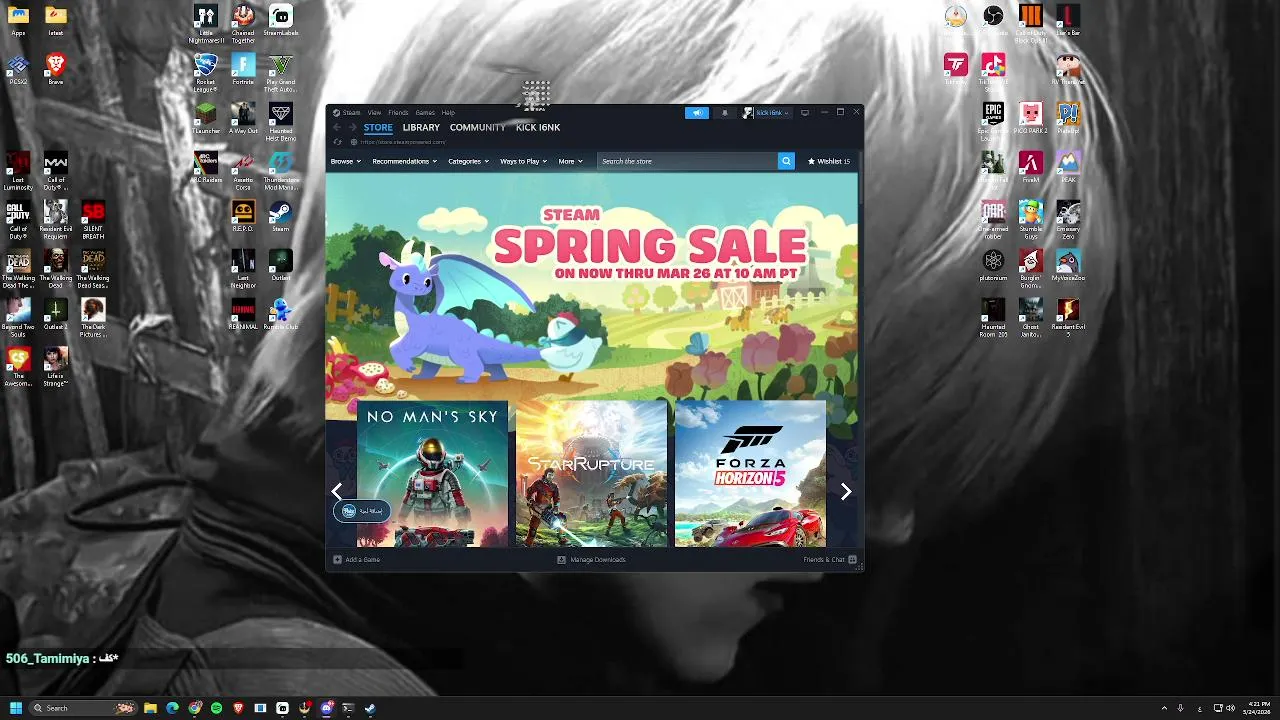Click the taskbar Search box
The height and width of the screenshot is (720, 1280).
83,708
